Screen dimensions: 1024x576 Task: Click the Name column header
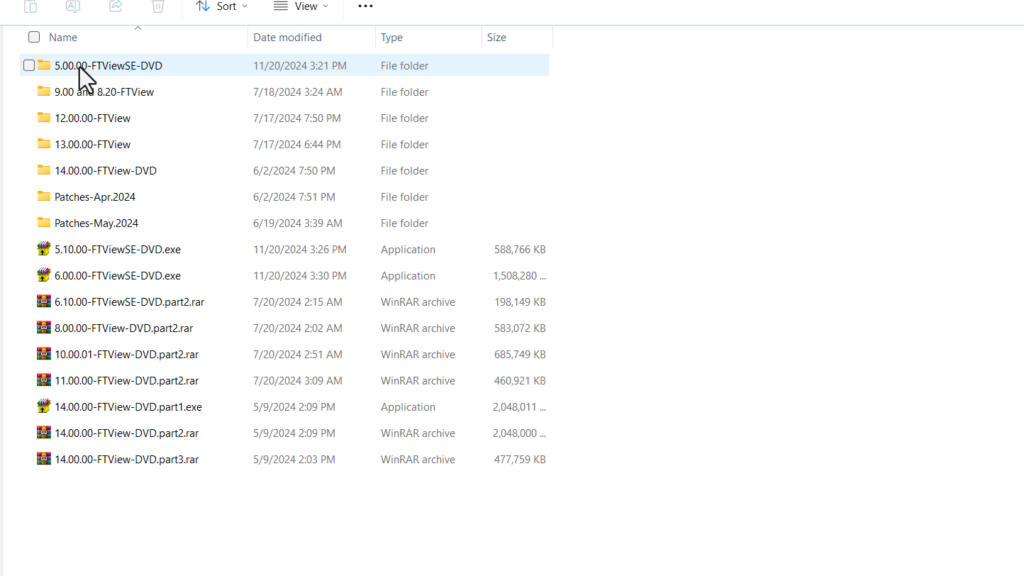63,37
